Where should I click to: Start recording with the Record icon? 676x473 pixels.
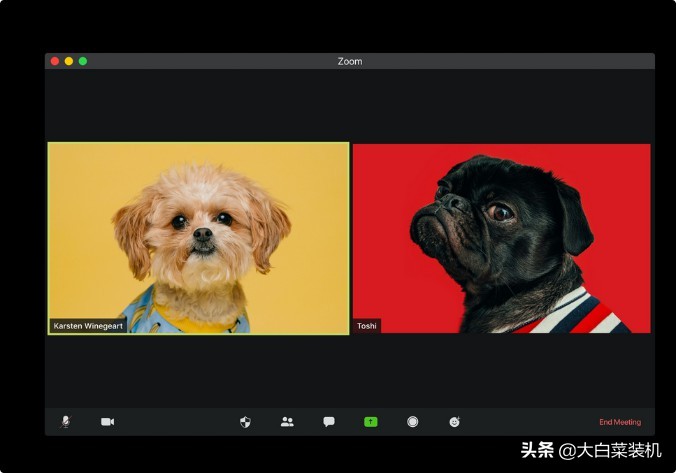pos(413,422)
